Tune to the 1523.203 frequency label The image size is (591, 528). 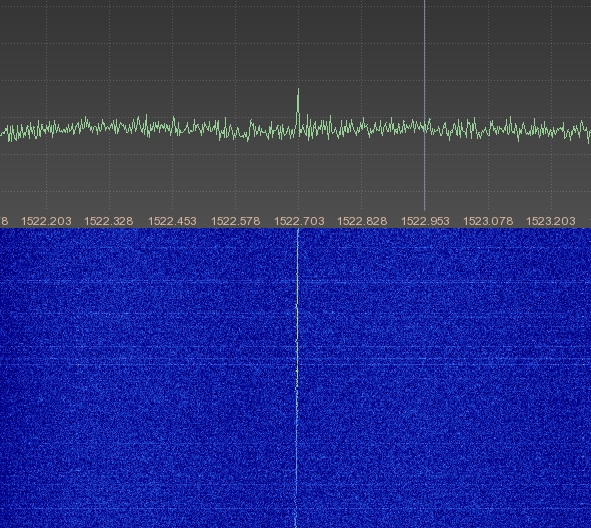click(x=551, y=221)
